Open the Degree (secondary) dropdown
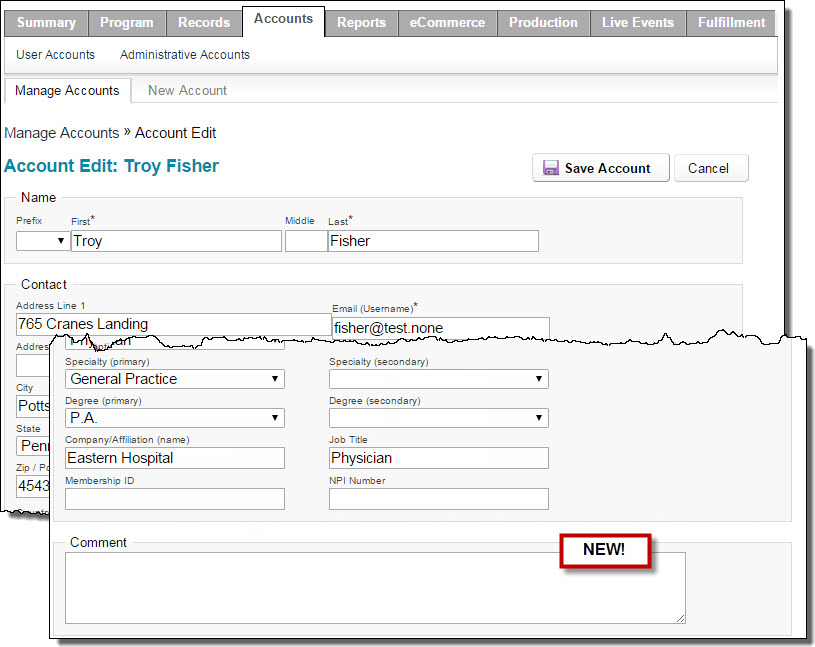The height and width of the screenshot is (647, 815). click(439, 418)
